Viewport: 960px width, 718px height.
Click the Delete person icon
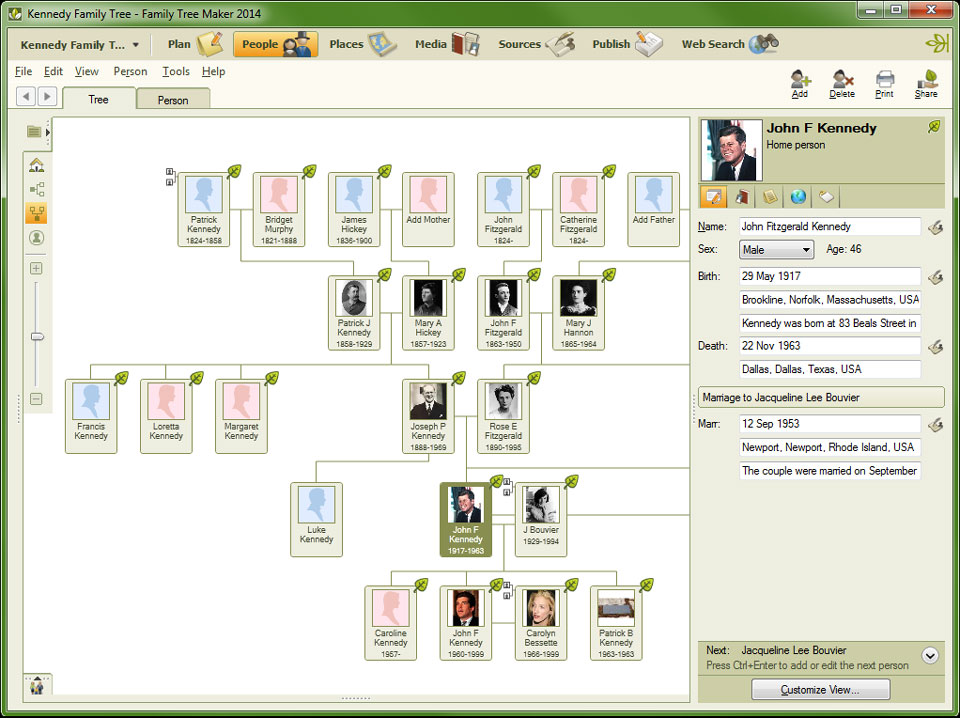click(842, 84)
